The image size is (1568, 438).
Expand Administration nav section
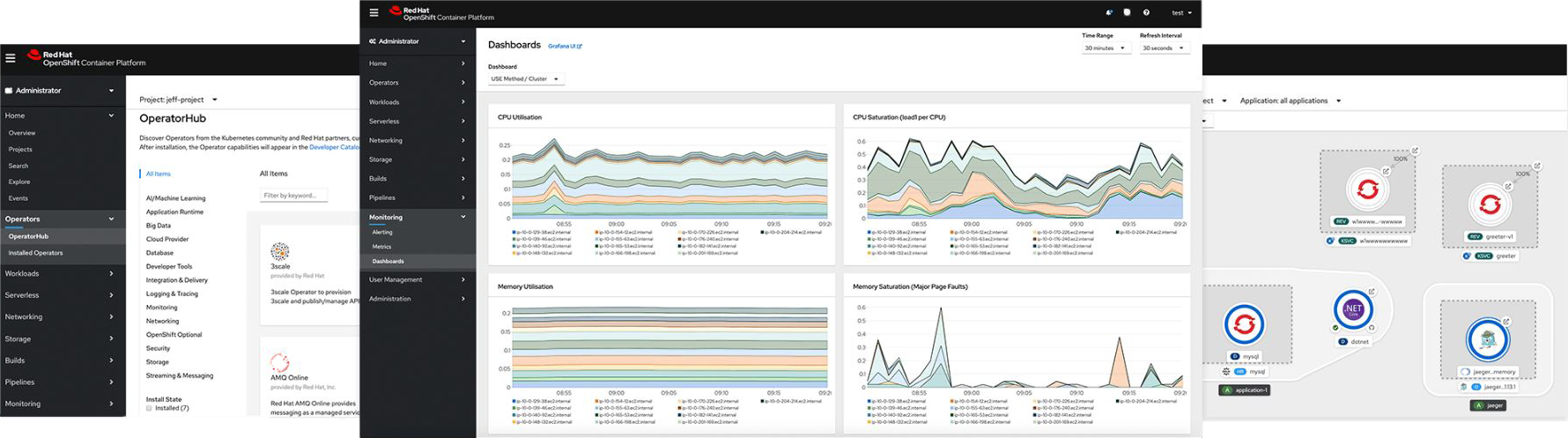[418, 299]
